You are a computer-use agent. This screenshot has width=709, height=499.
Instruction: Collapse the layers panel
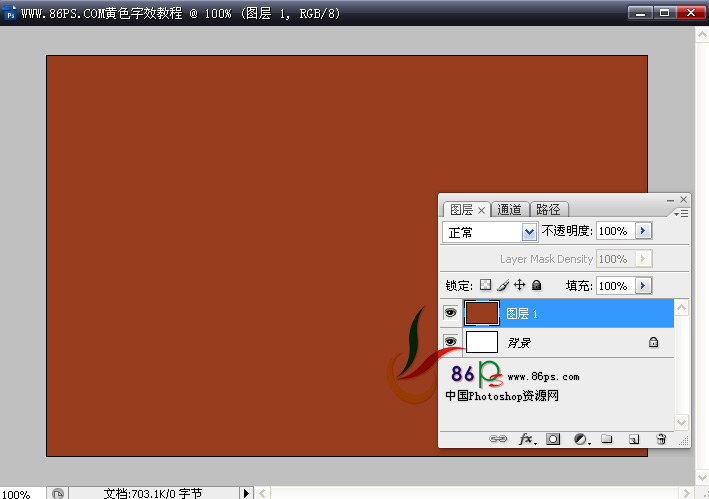pos(671,200)
